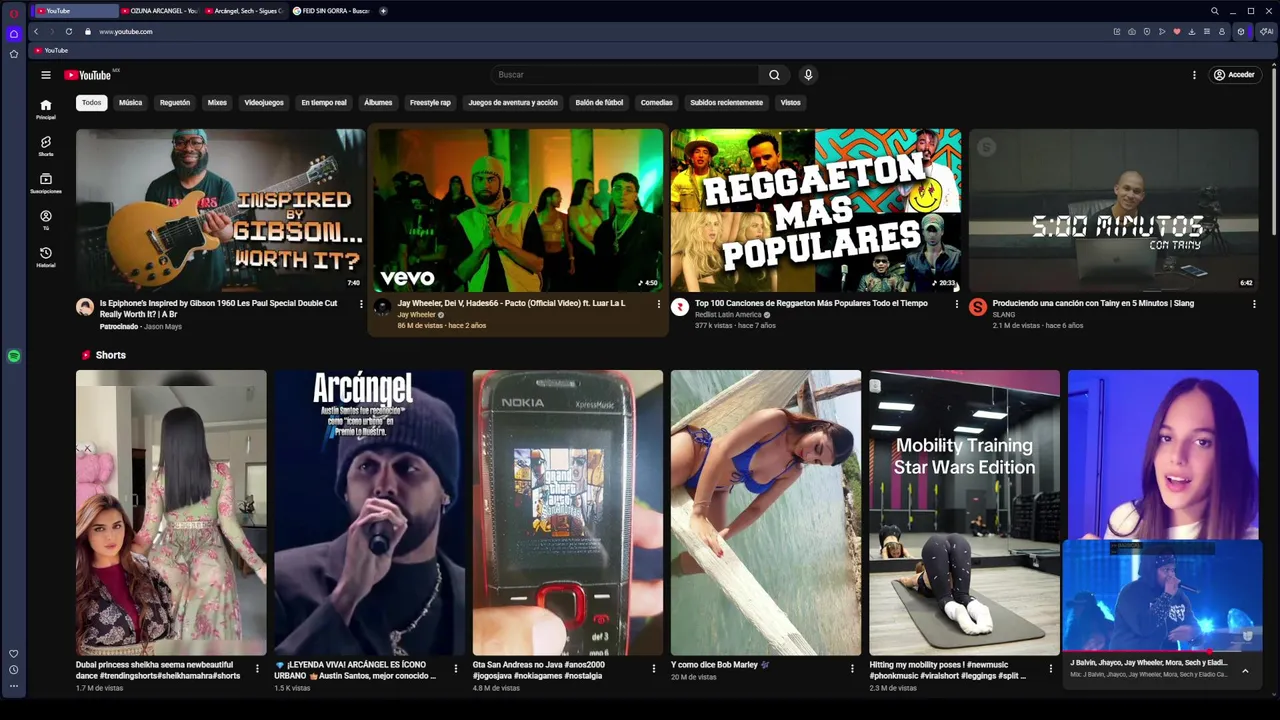Click the heart icon in address bar

pyautogui.click(x=1177, y=32)
